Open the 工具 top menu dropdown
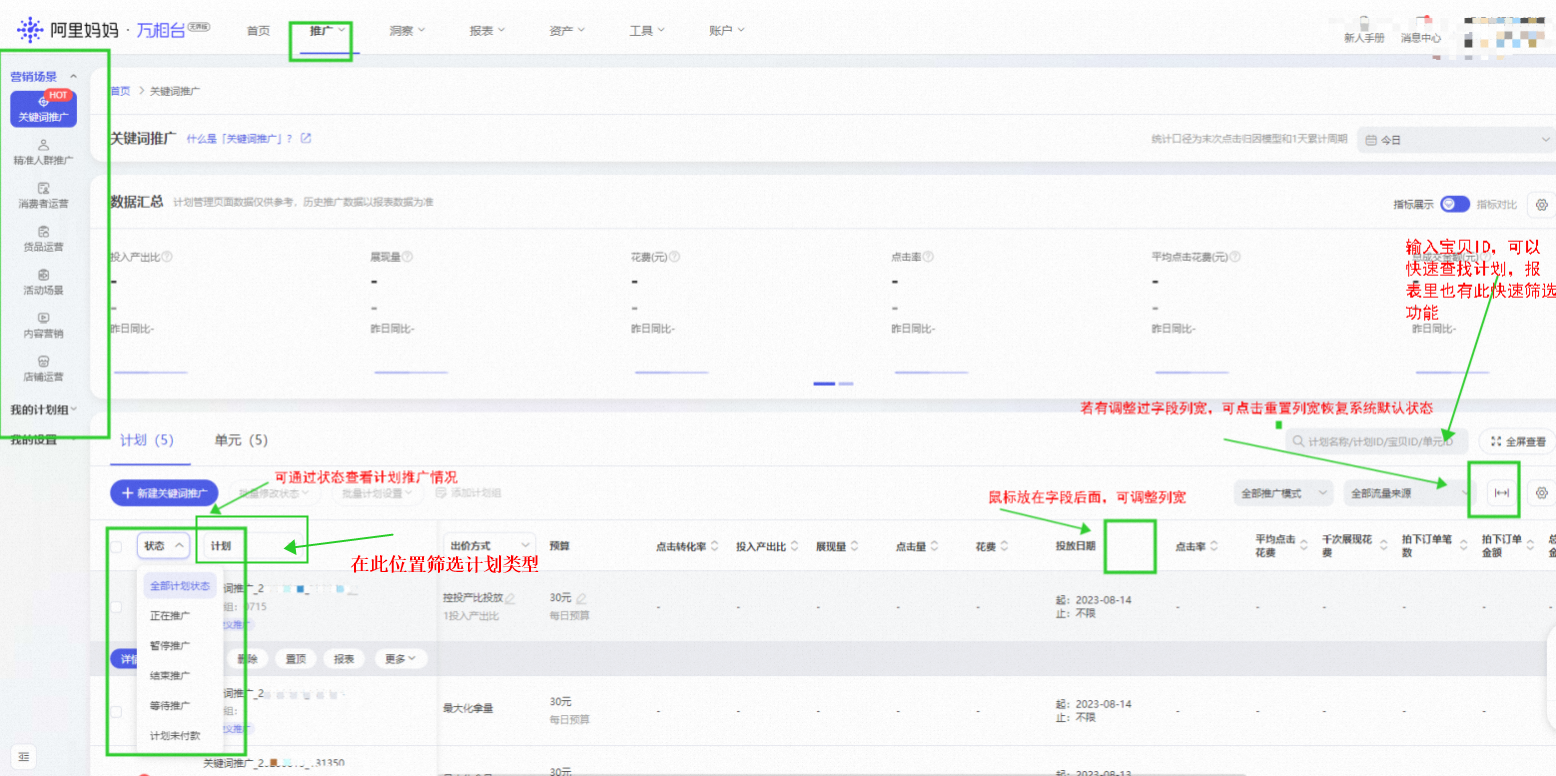Viewport: 1556px width, 776px height. pyautogui.click(x=647, y=31)
